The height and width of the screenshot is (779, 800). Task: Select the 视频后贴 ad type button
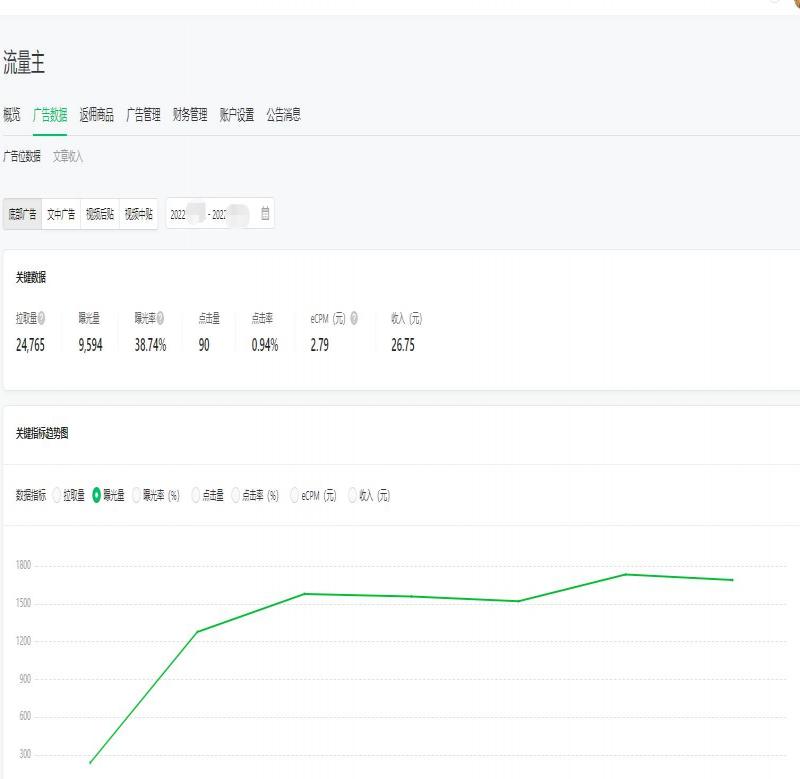click(x=100, y=214)
